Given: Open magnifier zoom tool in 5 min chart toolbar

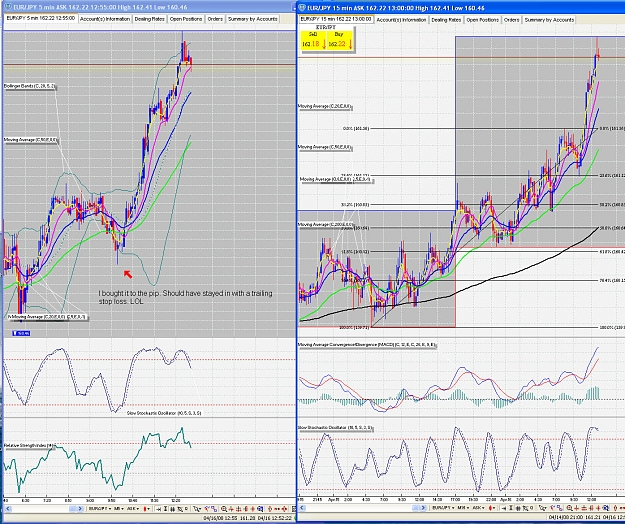Looking at the screenshot, I should [224, 508].
